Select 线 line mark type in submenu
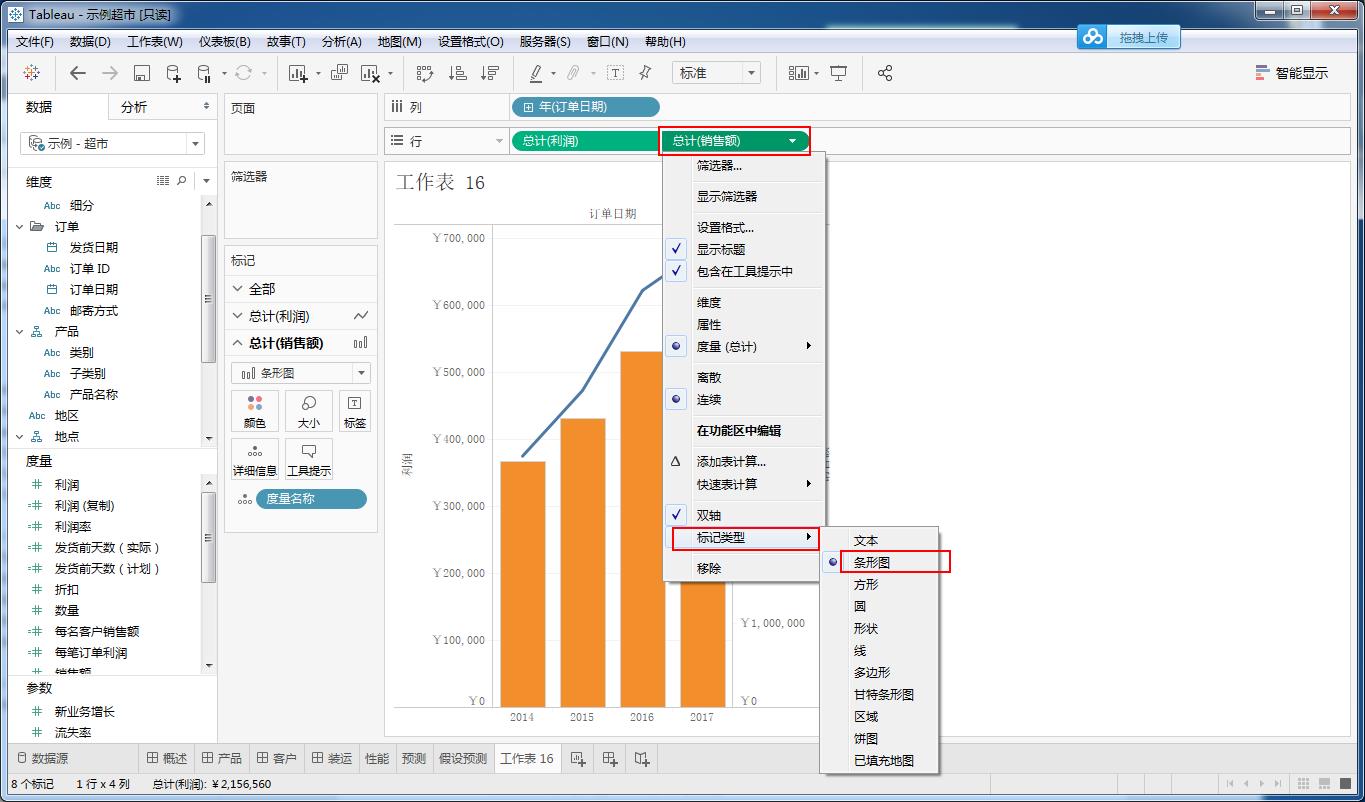The height and width of the screenshot is (802, 1365). [x=880, y=651]
